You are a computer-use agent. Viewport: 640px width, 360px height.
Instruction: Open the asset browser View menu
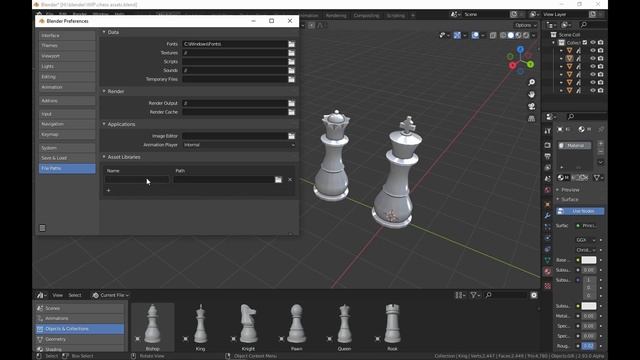(58, 295)
